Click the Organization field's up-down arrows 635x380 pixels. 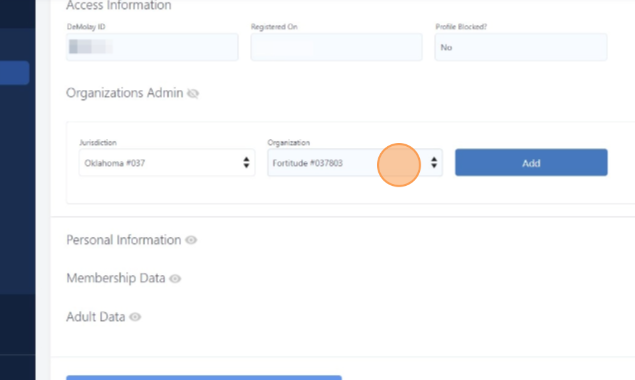(434, 162)
